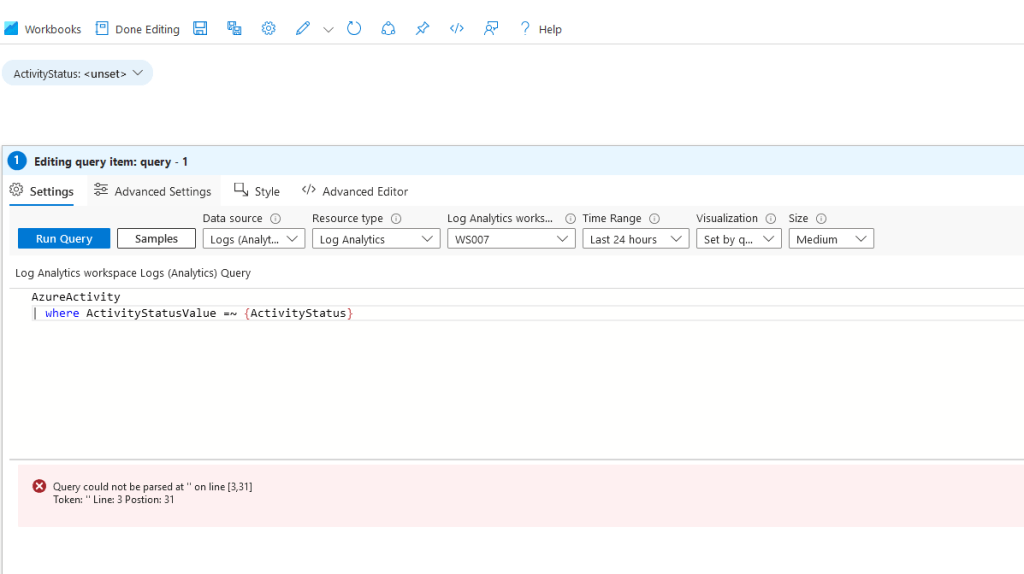Open Advanced Editor code icon in toolbar
This screenshot has width=1024, height=574.
coord(456,29)
